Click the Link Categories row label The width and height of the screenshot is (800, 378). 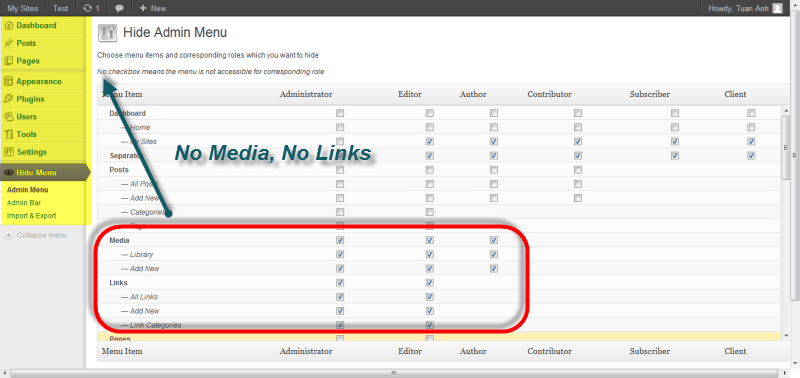pyautogui.click(x=151, y=325)
